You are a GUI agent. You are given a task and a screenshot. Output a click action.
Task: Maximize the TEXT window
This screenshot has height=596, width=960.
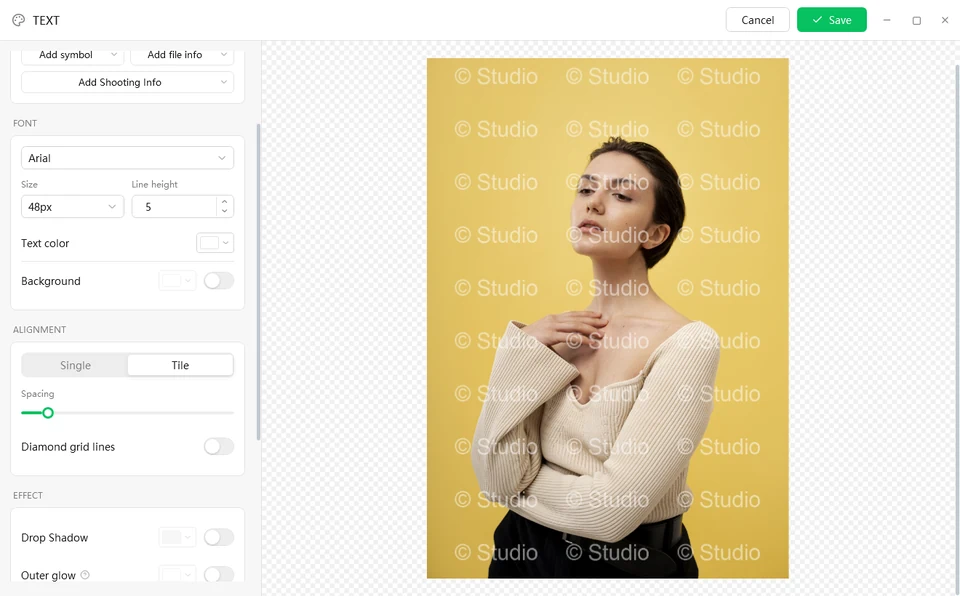(917, 20)
